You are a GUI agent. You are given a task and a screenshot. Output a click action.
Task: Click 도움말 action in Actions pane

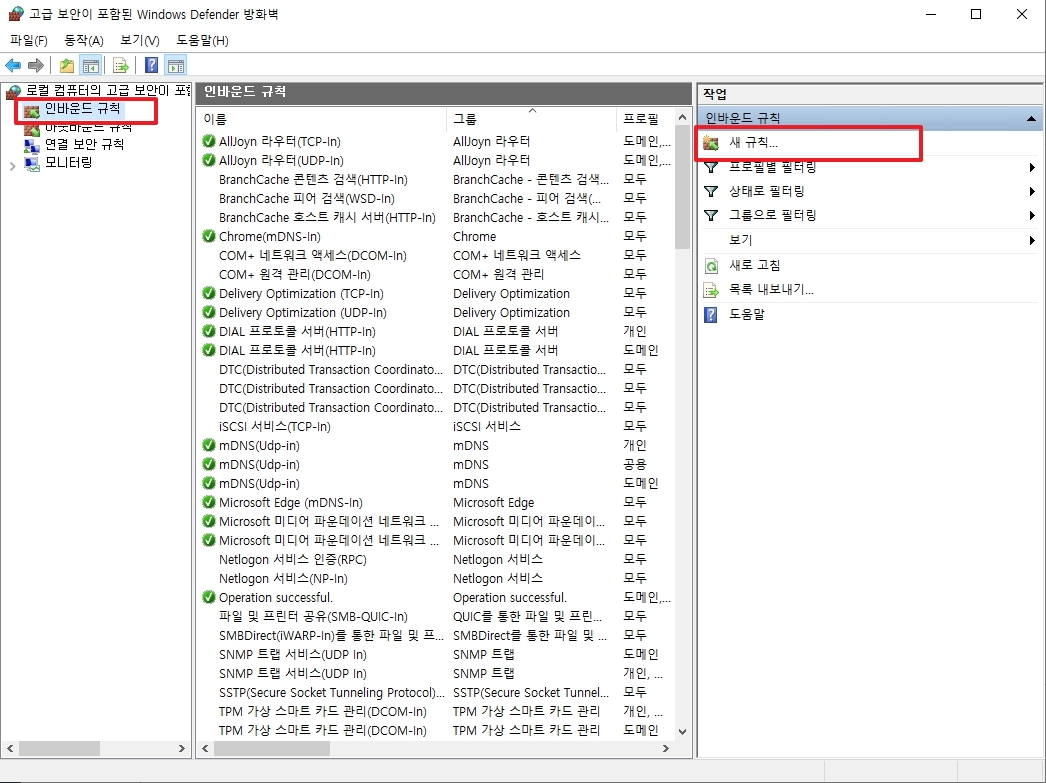(746, 314)
